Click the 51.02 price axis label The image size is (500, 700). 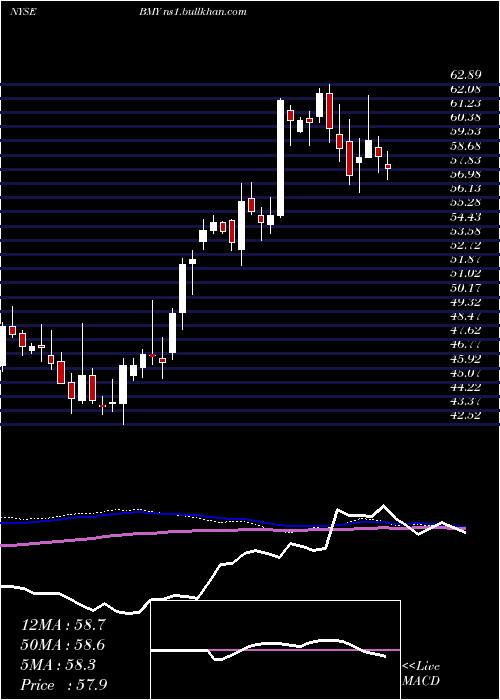pyautogui.click(x=465, y=274)
